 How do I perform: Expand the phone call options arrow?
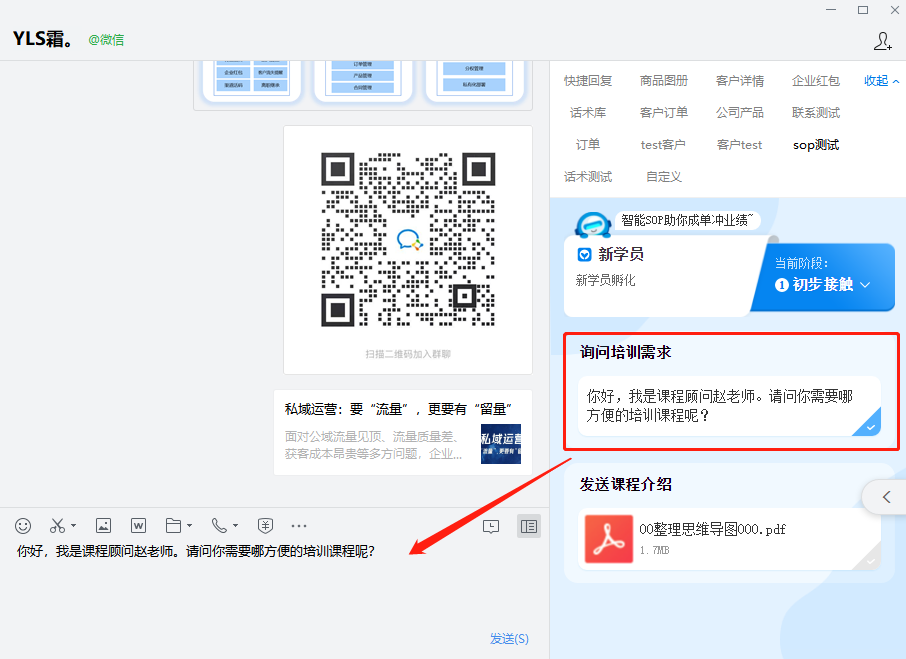click(x=235, y=526)
